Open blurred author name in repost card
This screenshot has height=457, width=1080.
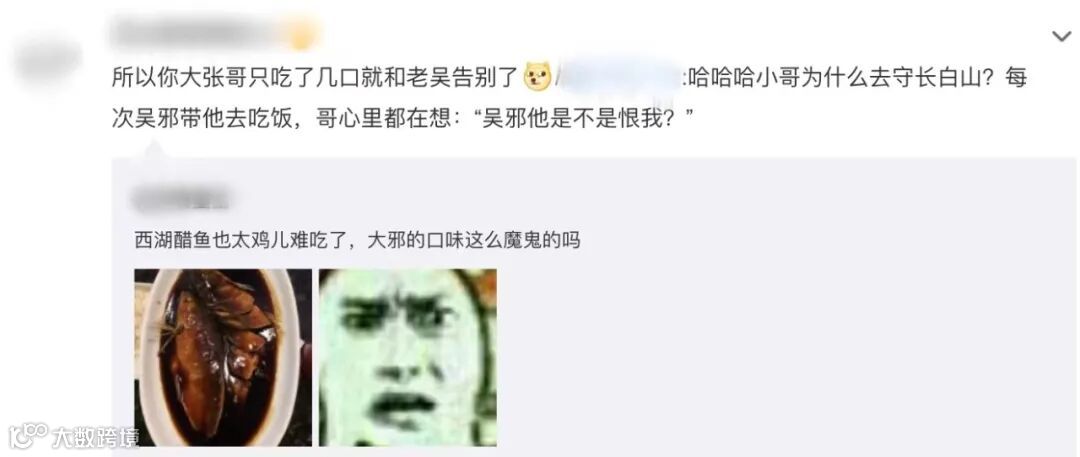(x=181, y=198)
